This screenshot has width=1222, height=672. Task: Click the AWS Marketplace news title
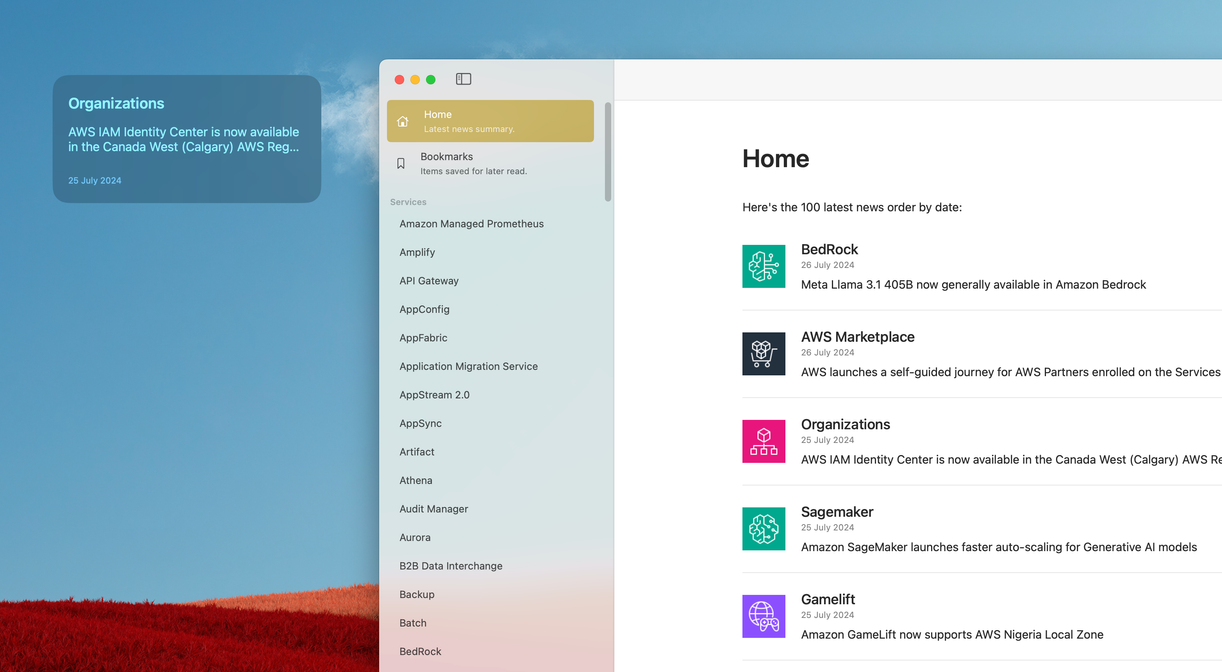coord(857,337)
